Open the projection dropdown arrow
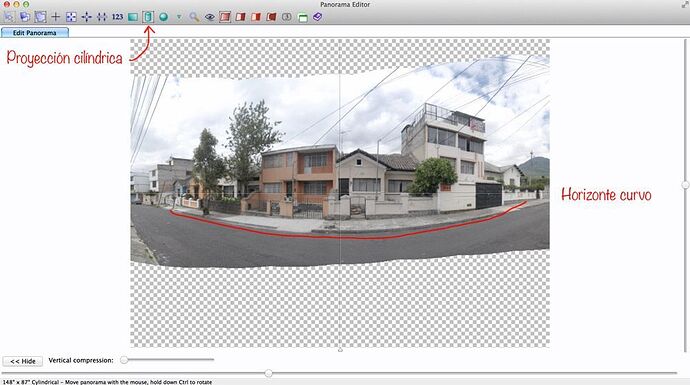Viewport: 690px width, 385px height. (x=179, y=17)
